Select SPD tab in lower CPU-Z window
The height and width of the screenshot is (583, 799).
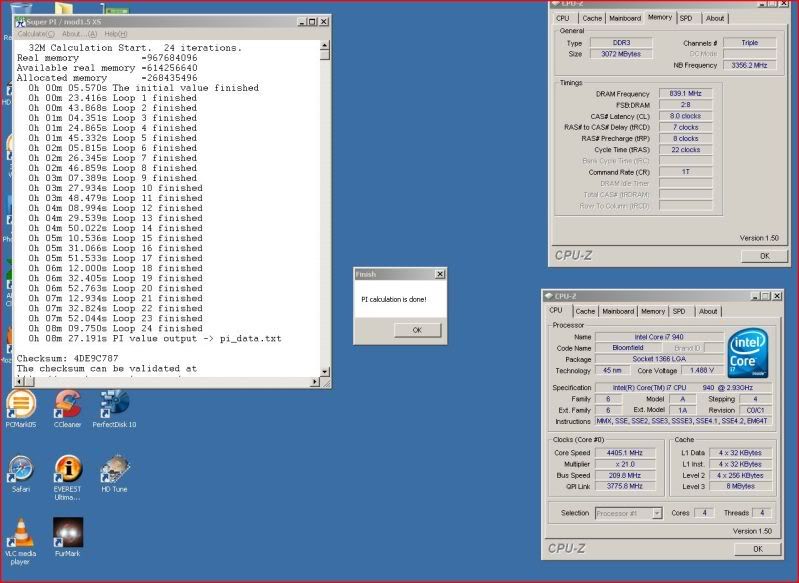point(679,311)
